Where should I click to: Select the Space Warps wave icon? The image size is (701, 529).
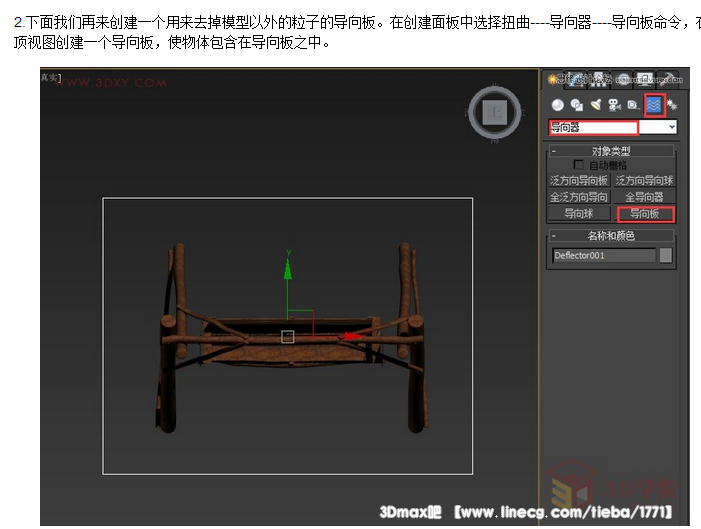(655, 106)
